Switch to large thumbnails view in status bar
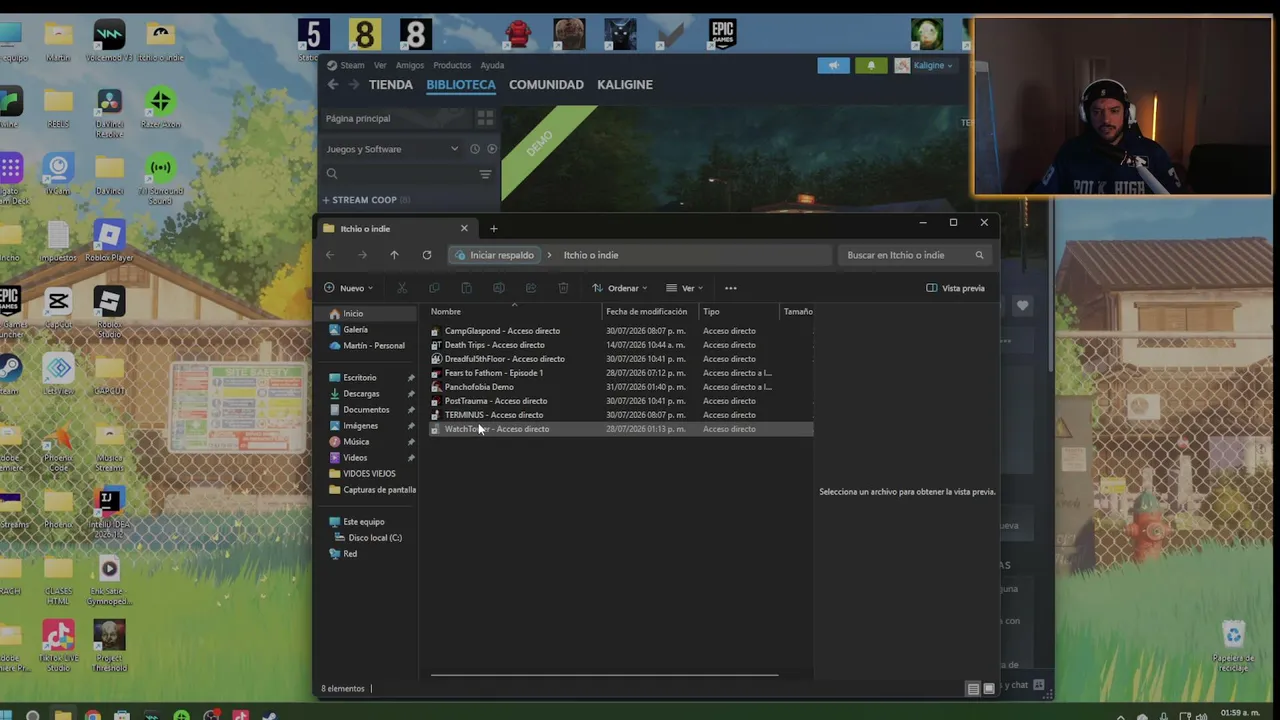Screen dimensions: 1280x720 989,689
